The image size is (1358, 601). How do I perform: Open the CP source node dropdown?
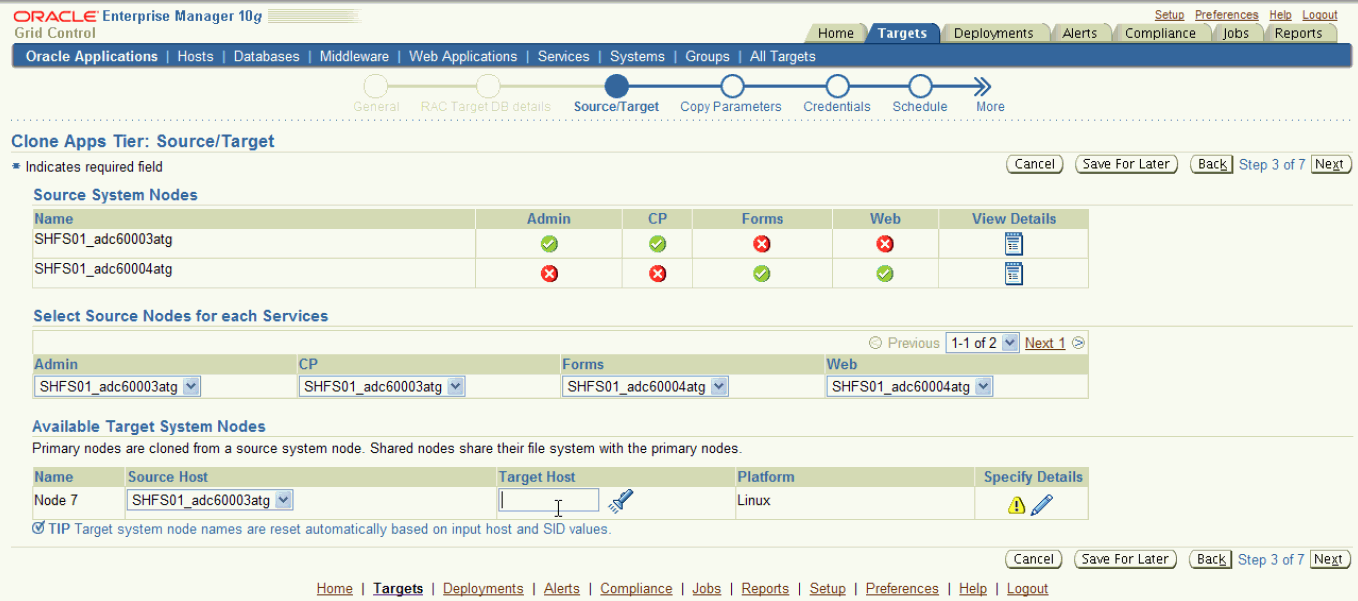click(x=382, y=387)
